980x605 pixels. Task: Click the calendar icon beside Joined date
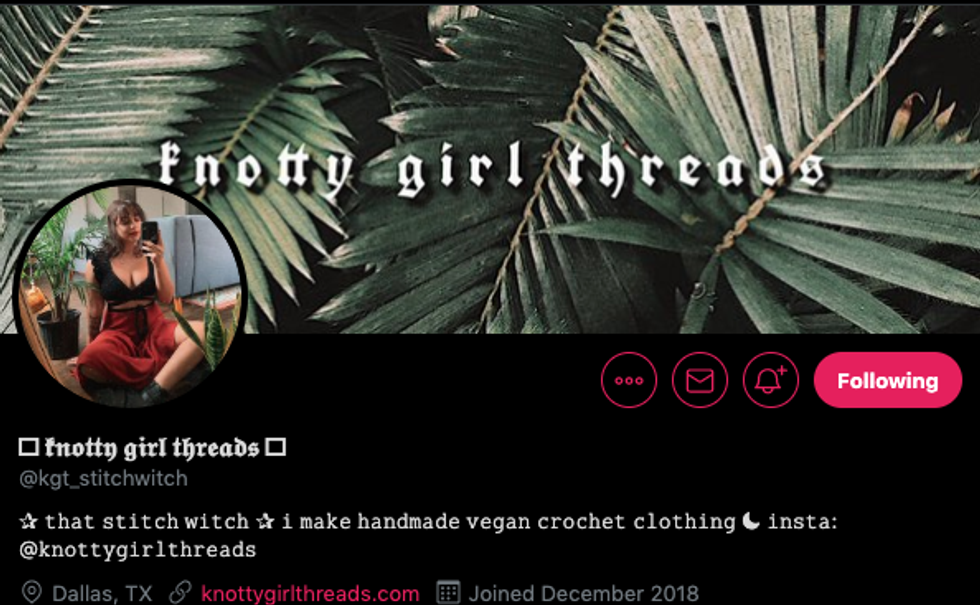coord(448,592)
